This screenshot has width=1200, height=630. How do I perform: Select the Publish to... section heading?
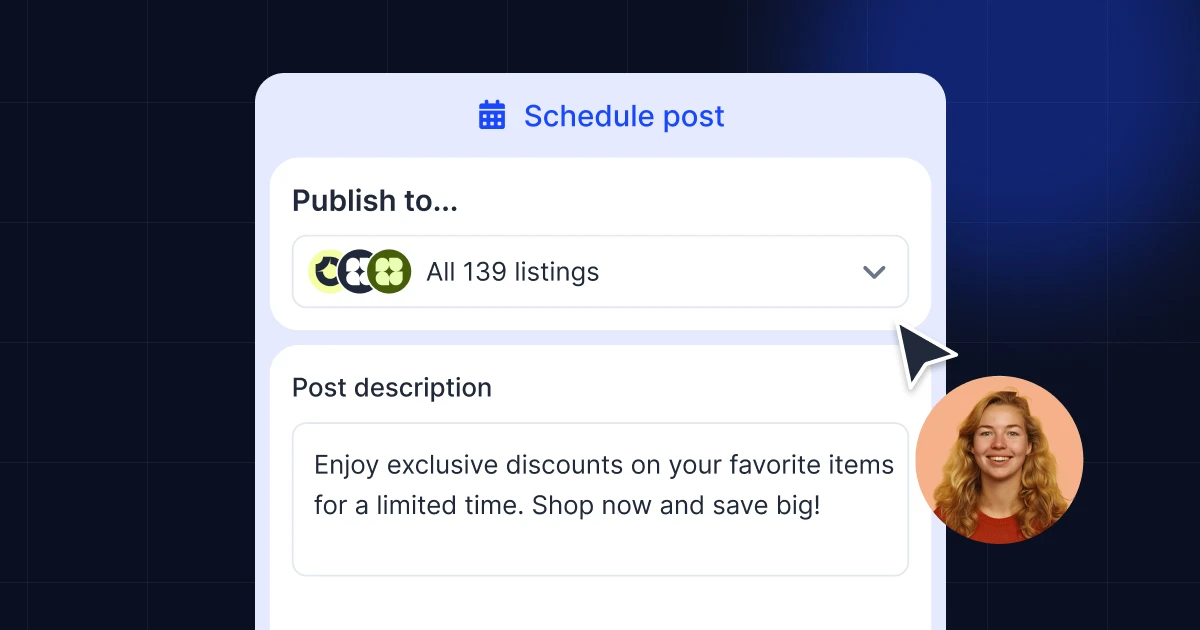pos(373,200)
